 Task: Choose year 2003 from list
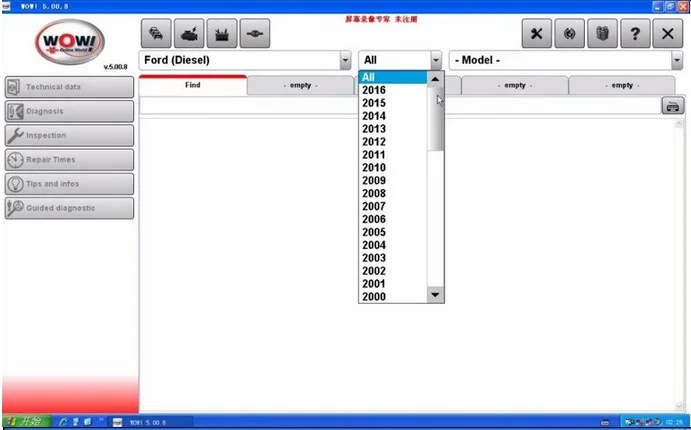pyautogui.click(x=393, y=258)
